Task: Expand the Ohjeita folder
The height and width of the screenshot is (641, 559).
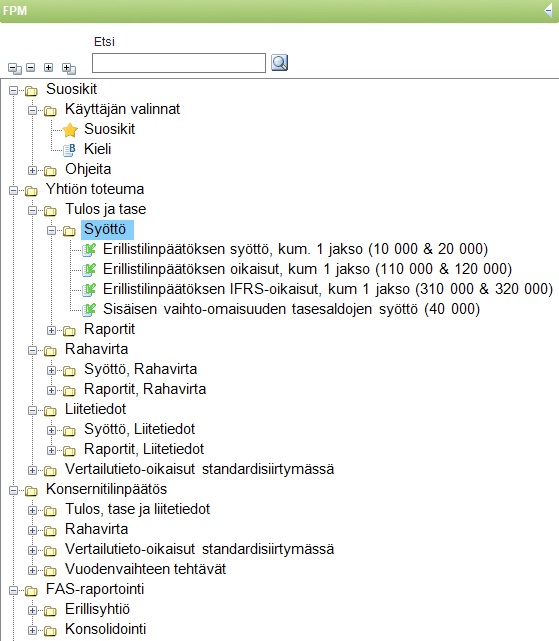Action: pos(32,170)
